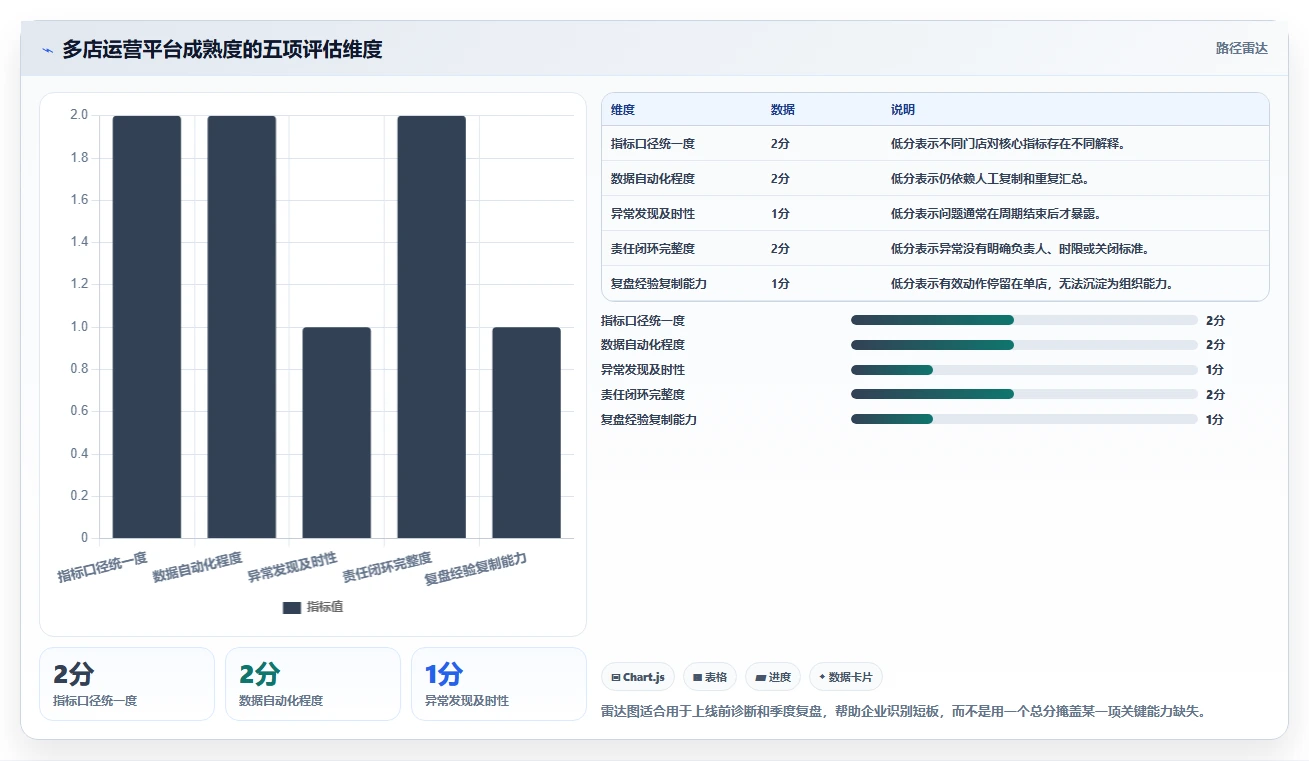The height and width of the screenshot is (761, 1309).
Task: Click the 异常发现及时性 progress bar
Action: (1024, 370)
